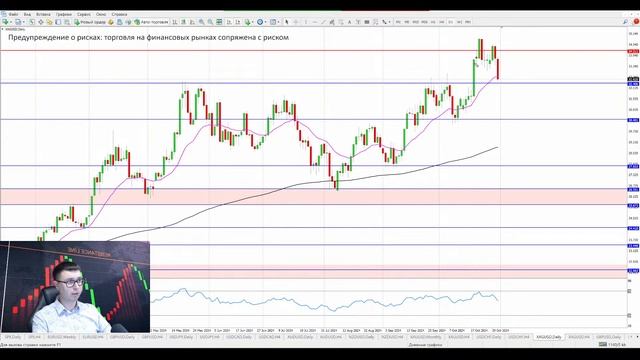Expand the Indicators dropdown arrow
This screenshot has height=360, width=640.
(x=252, y=22)
